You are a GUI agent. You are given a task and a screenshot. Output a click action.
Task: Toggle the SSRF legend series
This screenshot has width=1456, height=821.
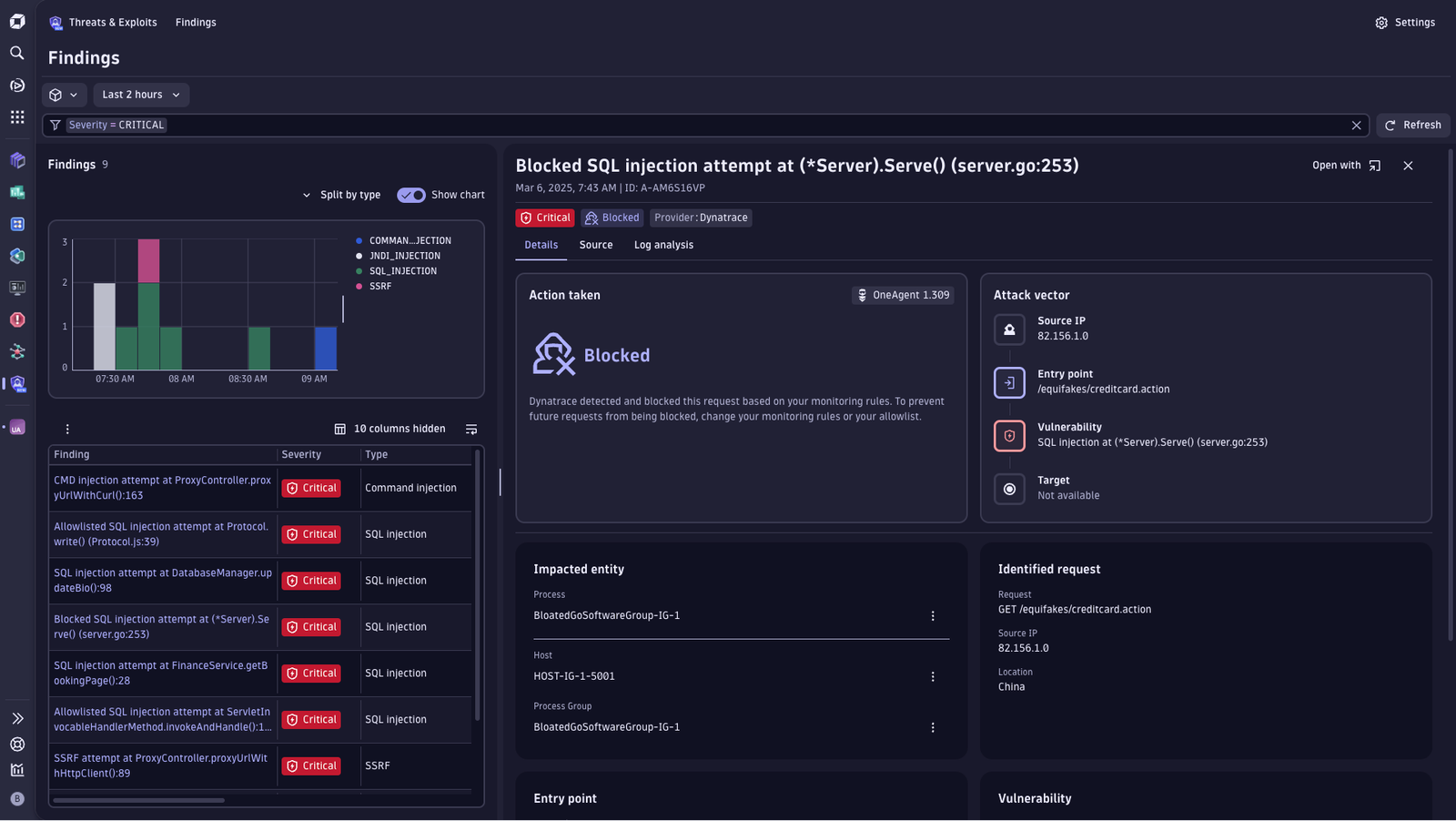374,287
